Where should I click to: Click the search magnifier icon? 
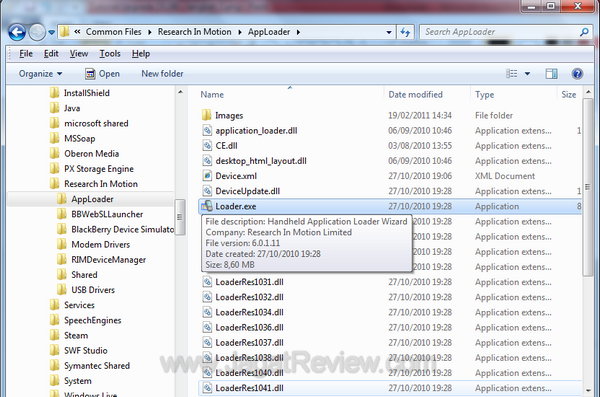(584, 32)
